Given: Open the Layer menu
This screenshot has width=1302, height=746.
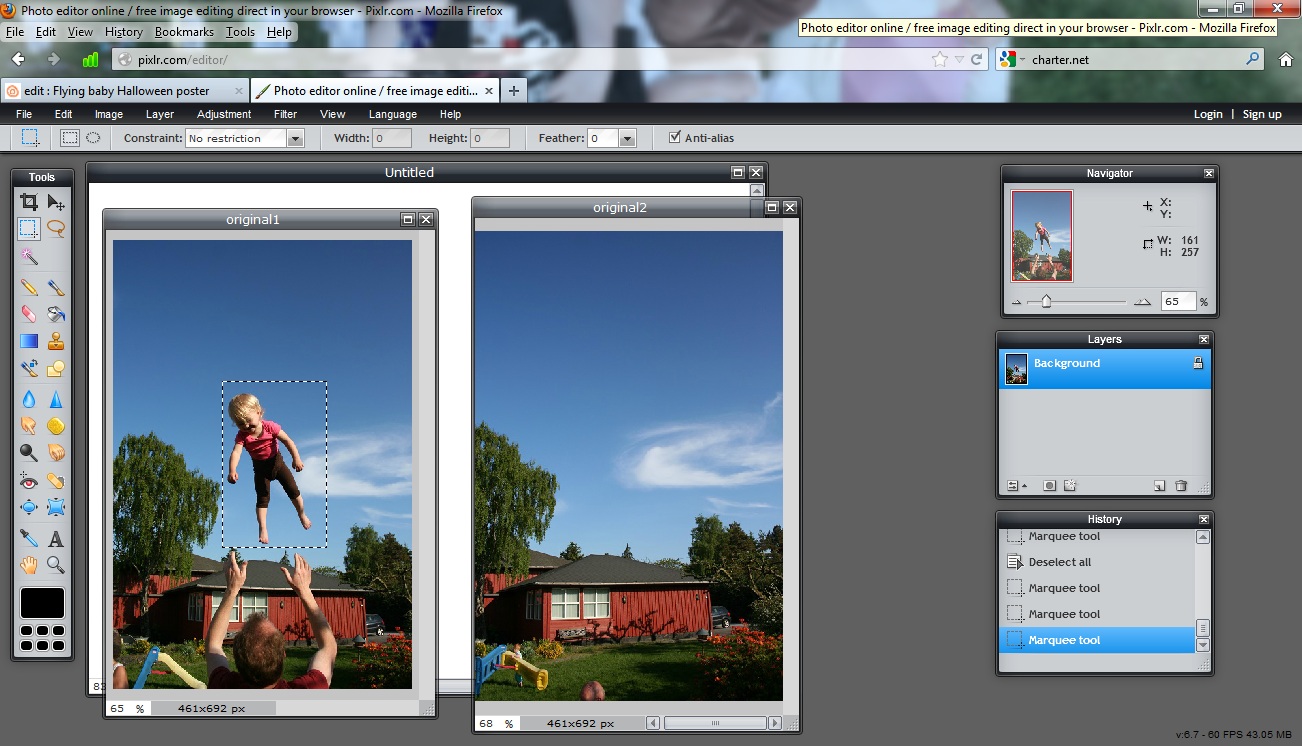Looking at the screenshot, I should [160, 114].
